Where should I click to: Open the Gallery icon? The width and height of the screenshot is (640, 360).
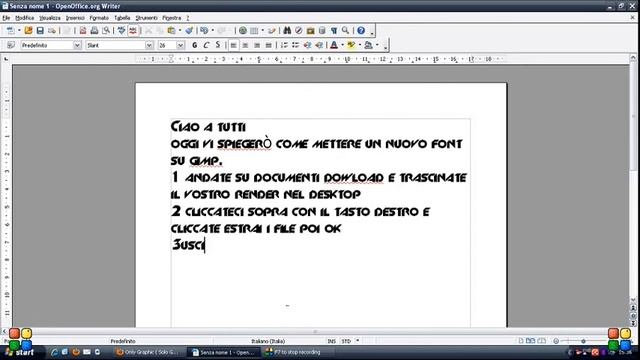(x=311, y=31)
